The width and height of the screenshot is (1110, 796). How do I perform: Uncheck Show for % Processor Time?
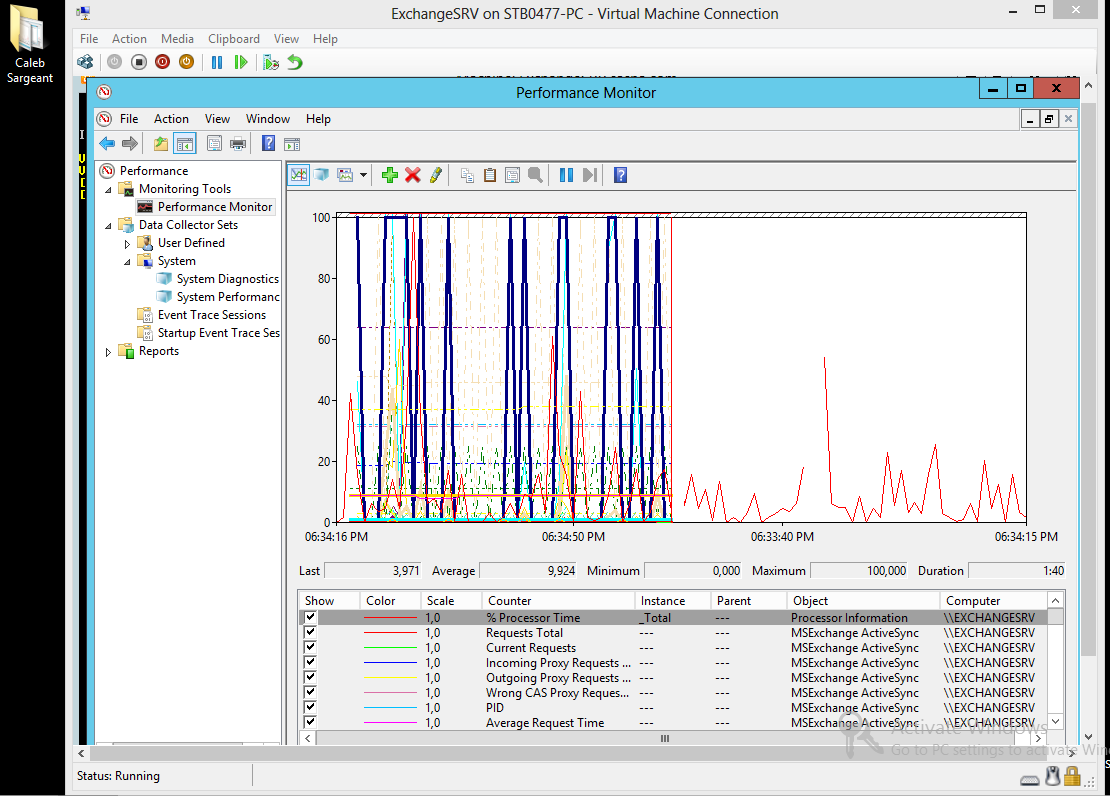point(310,617)
